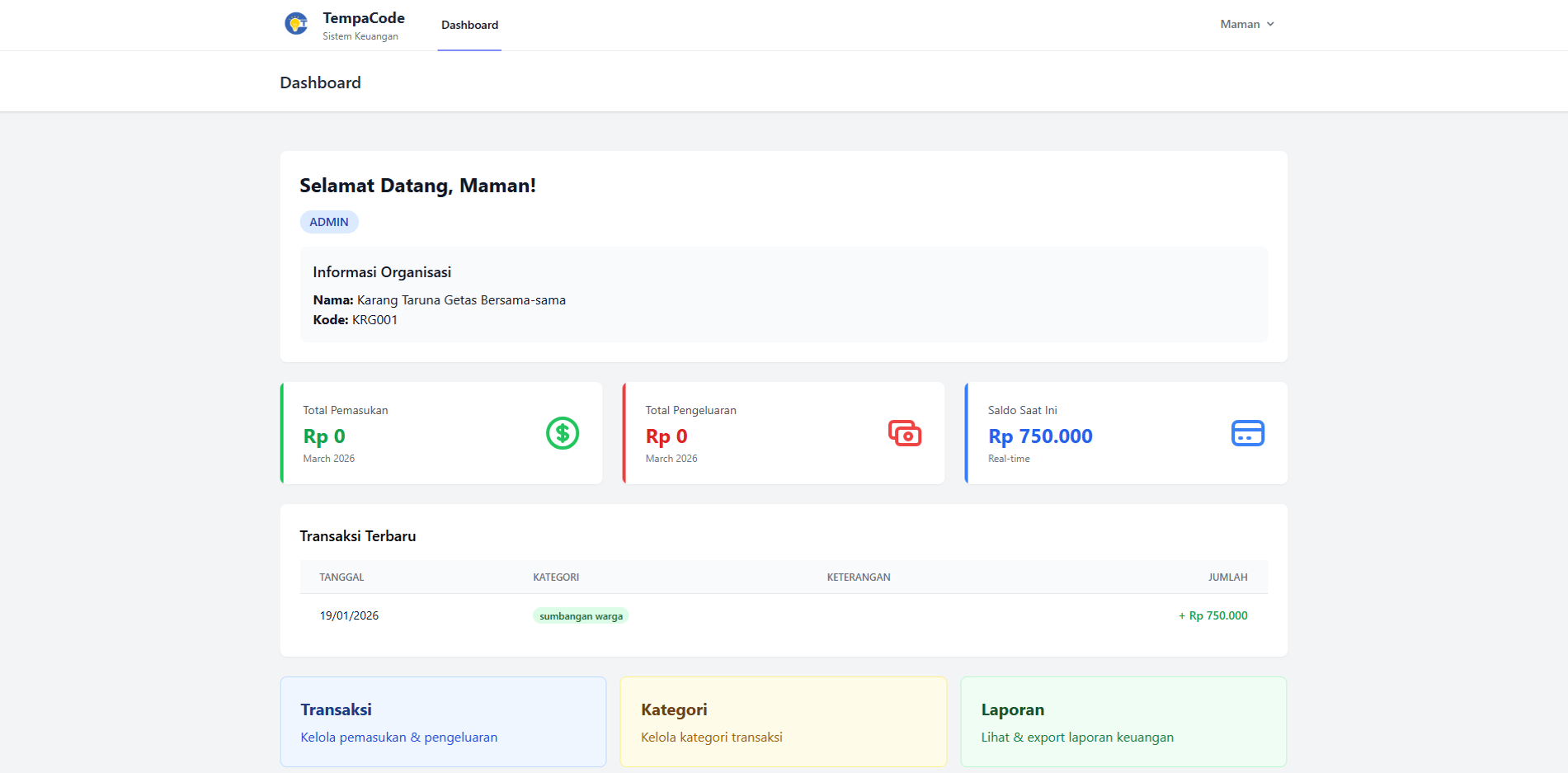Click the green dollar coin icon
The height and width of the screenshot is (773, 1568).
click(x=563, y=433)
